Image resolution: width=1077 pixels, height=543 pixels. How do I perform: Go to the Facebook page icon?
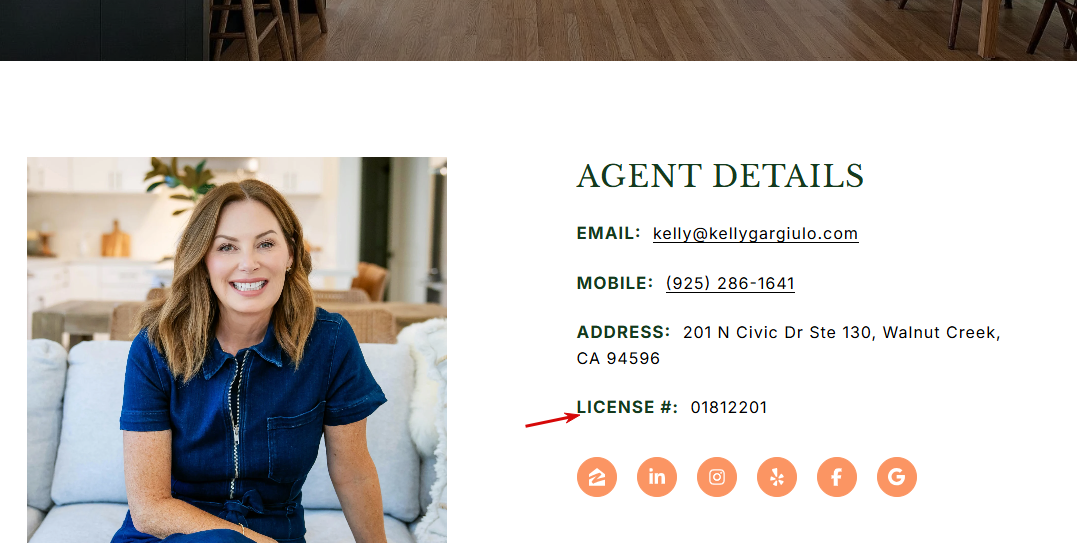pyautogui.click(x=837, y=476)
